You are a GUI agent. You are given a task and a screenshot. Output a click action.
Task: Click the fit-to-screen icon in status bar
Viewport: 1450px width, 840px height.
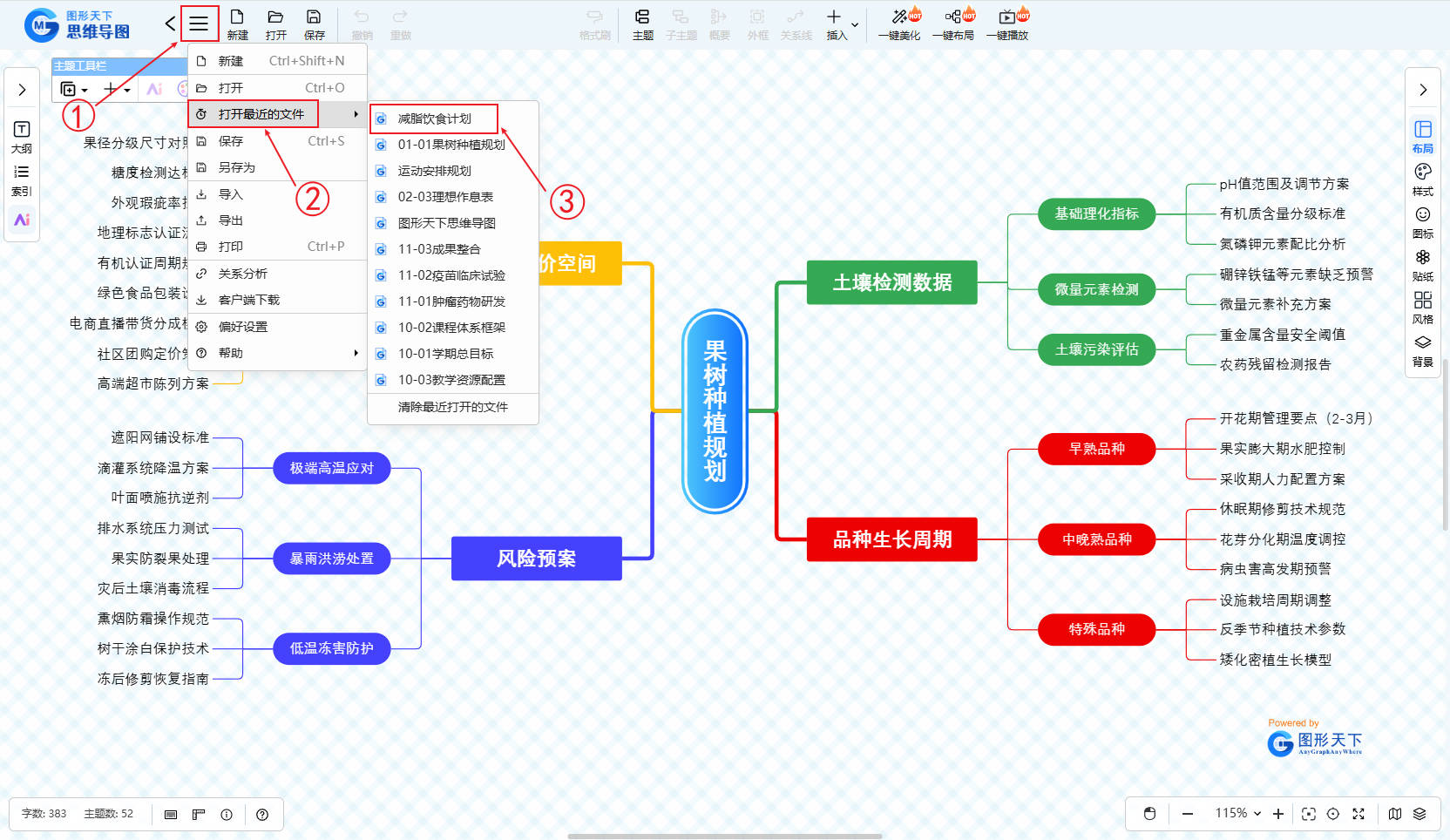click(1308, 814)
